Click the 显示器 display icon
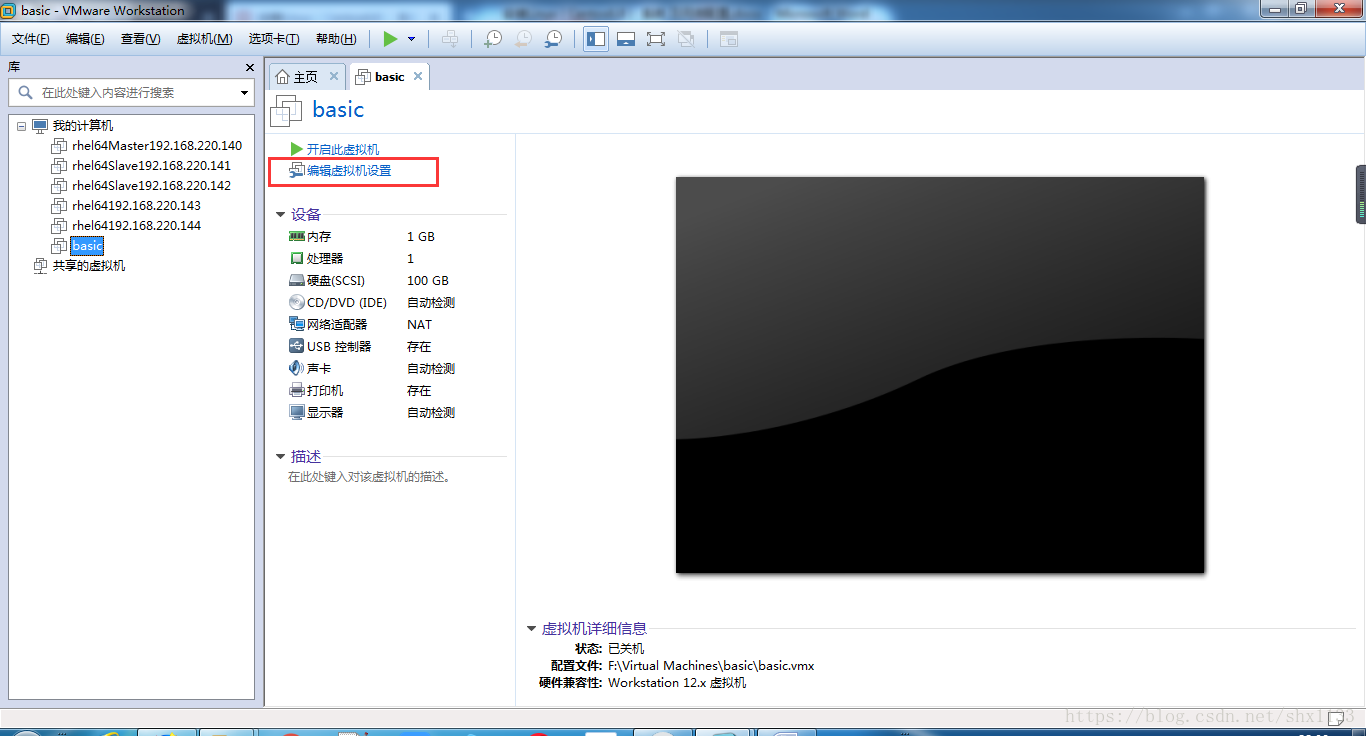 296,413
